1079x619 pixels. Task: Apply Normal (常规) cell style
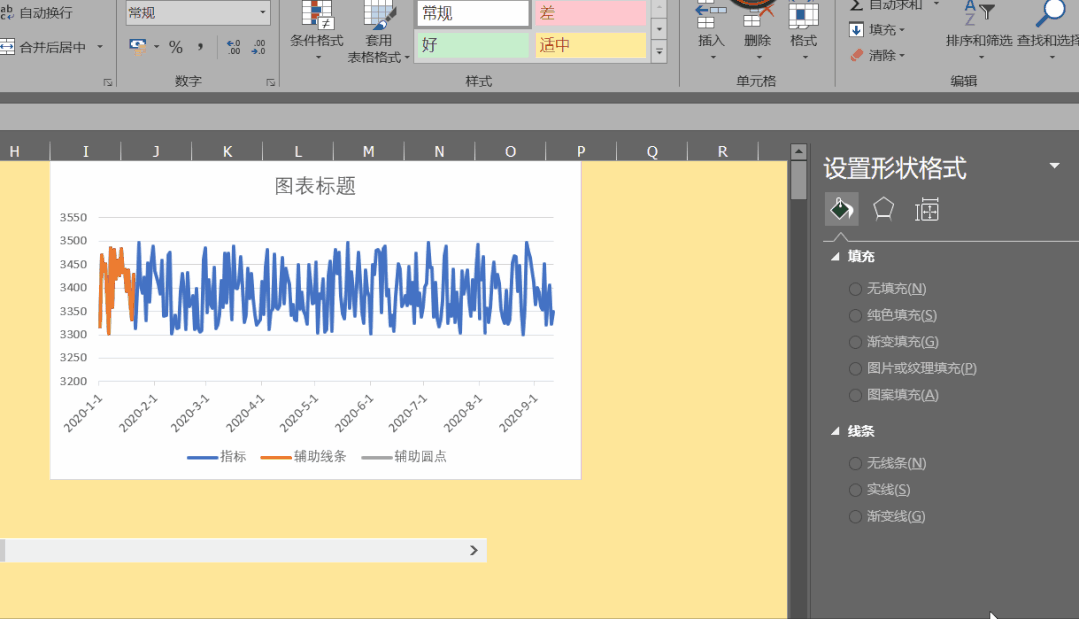[x=473, y=13]
